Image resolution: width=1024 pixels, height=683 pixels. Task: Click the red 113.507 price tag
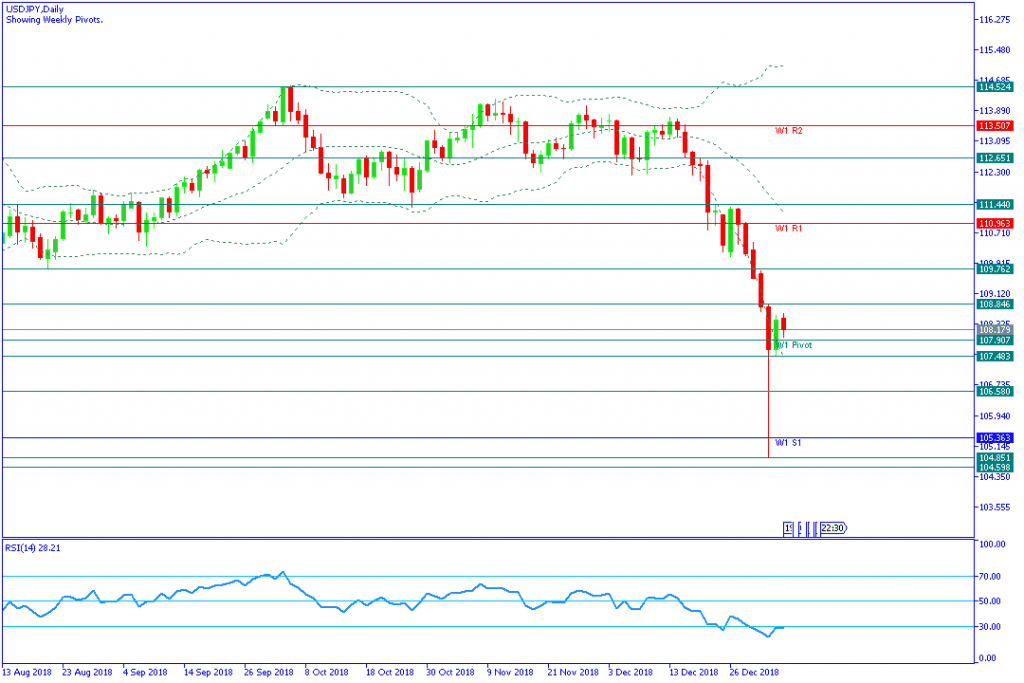point(995,126)
